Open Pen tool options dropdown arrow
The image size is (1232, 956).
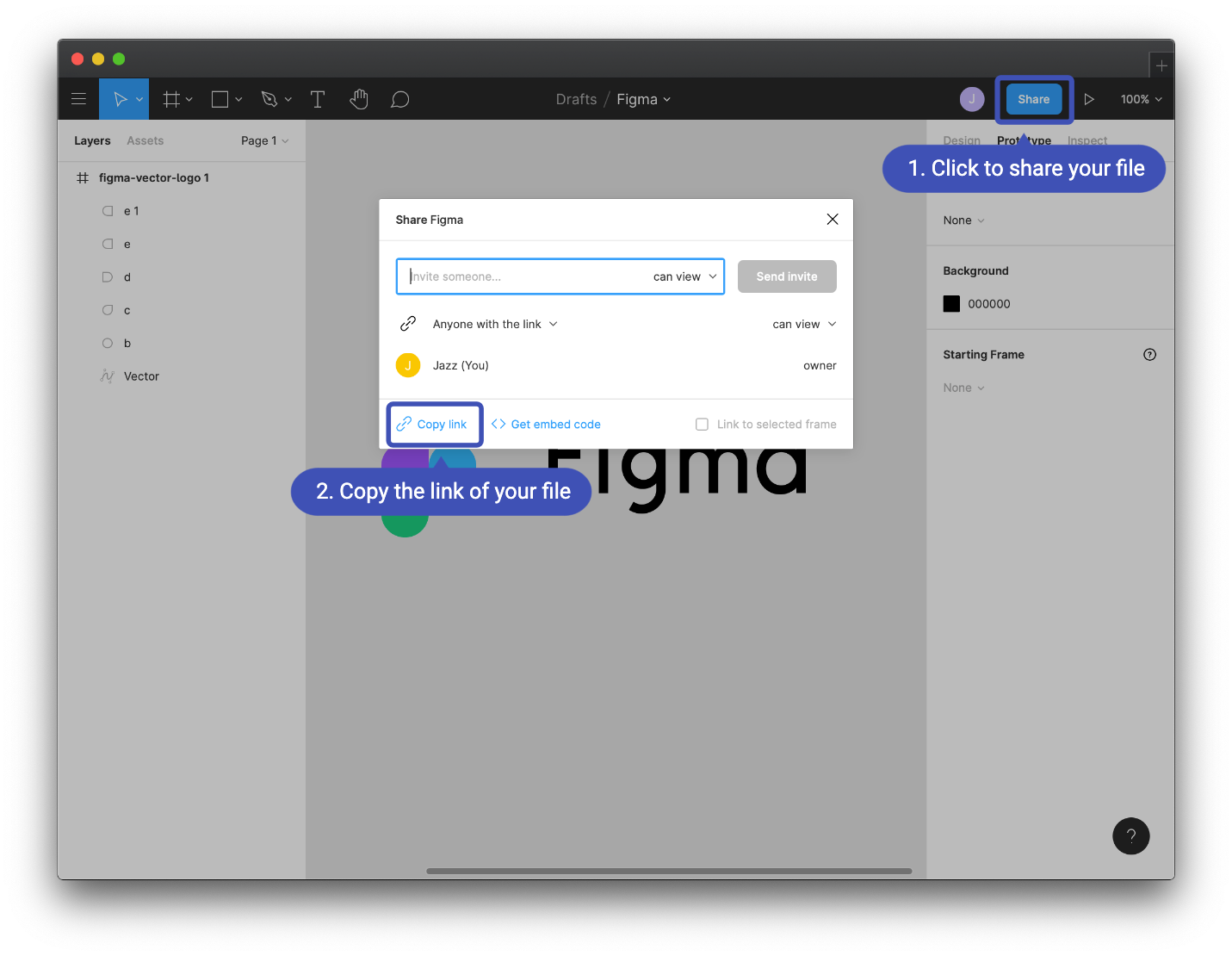288,100
